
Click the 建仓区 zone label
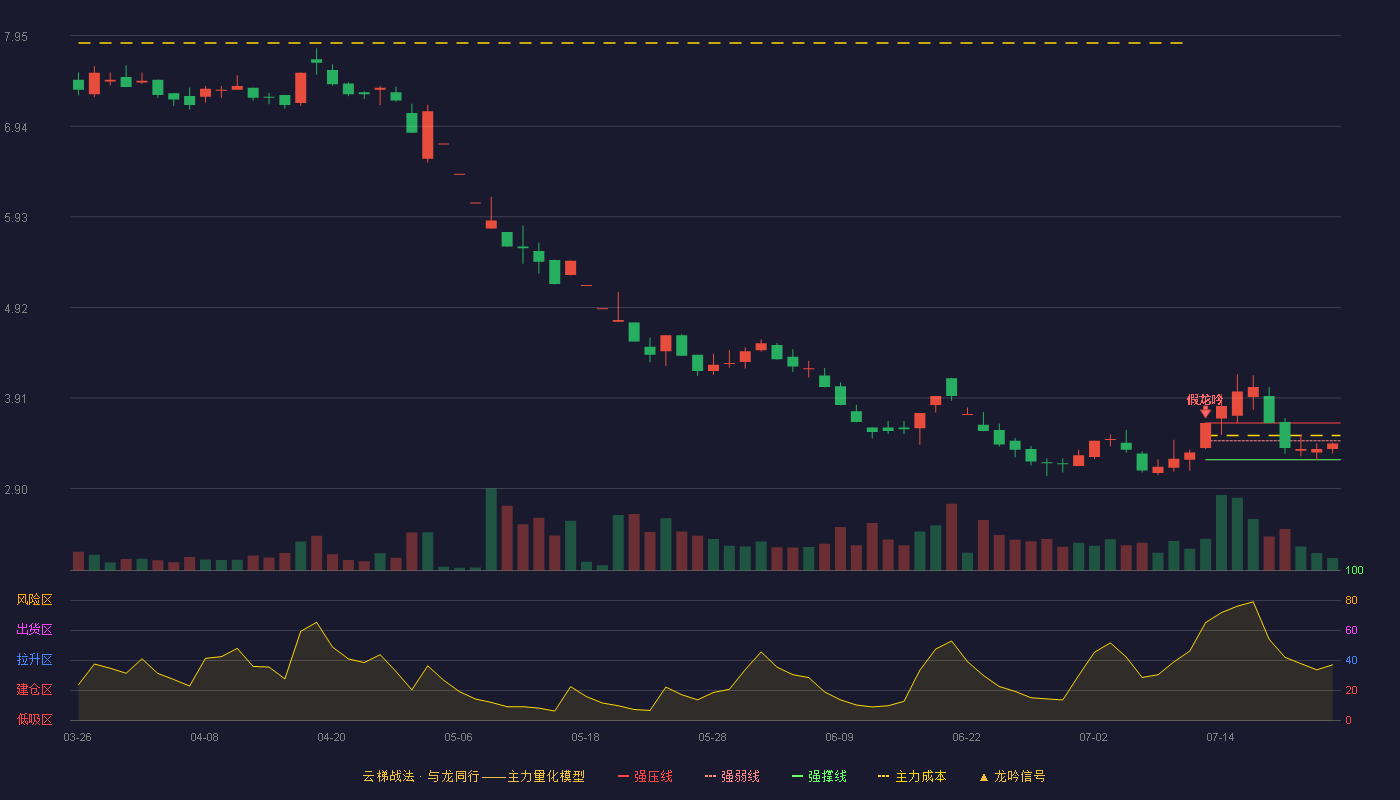(34, 690)
